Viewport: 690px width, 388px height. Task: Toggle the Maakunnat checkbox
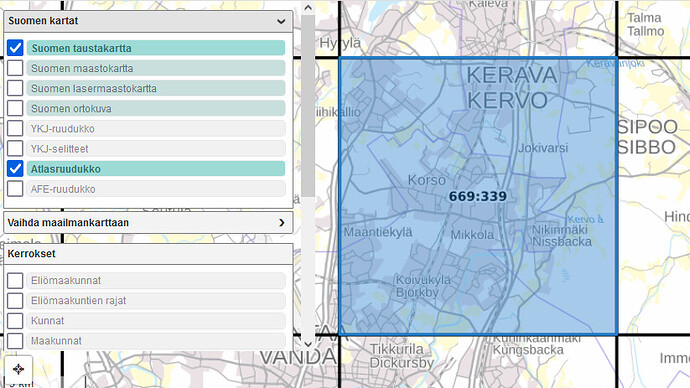coord(15,340)
